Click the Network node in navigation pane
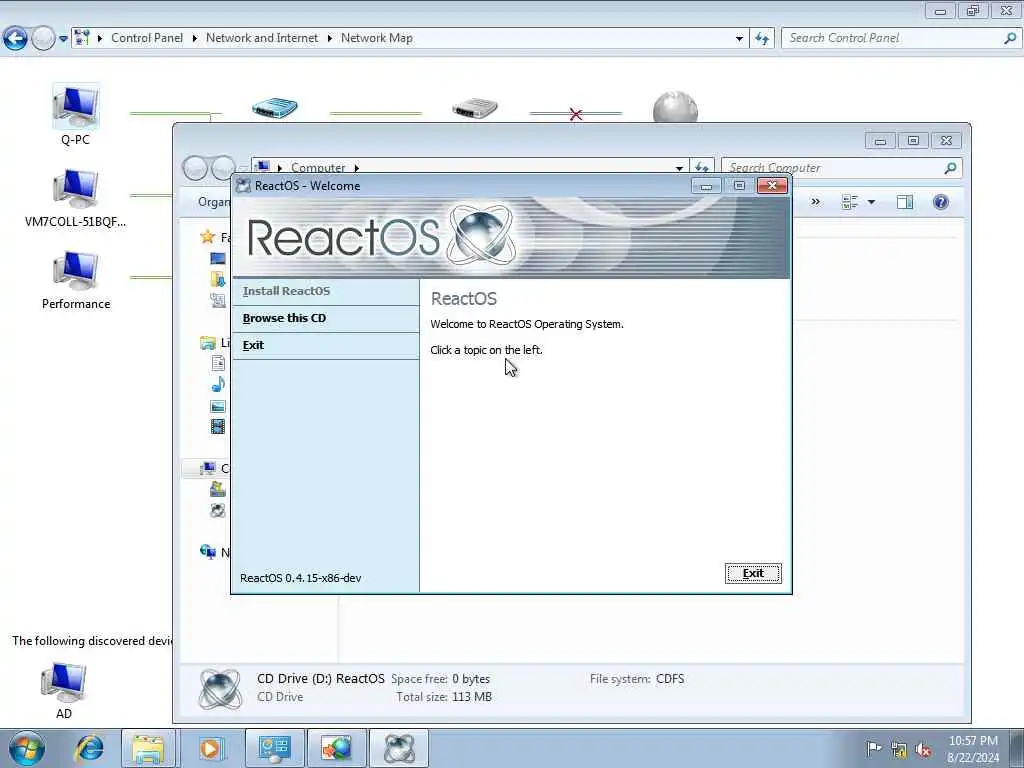 point(208,552)
